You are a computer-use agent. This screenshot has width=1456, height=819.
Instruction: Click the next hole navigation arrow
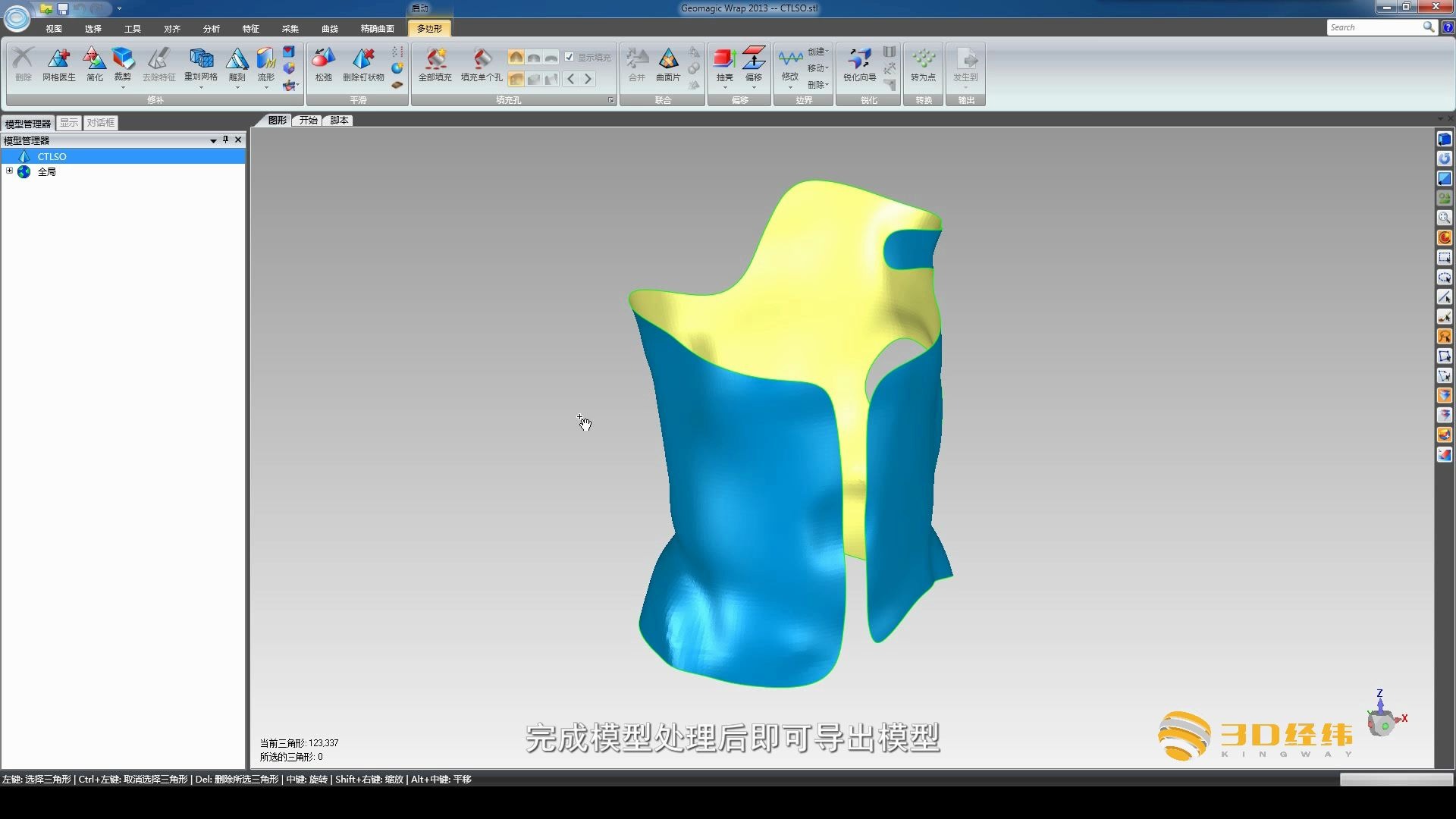(x=588, y=78)
